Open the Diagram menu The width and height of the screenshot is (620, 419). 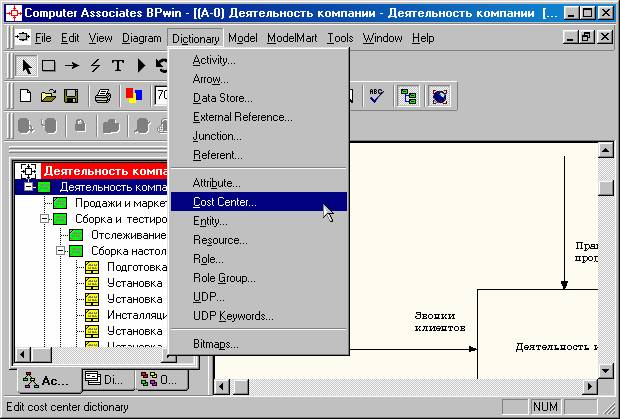pos(142,38)
